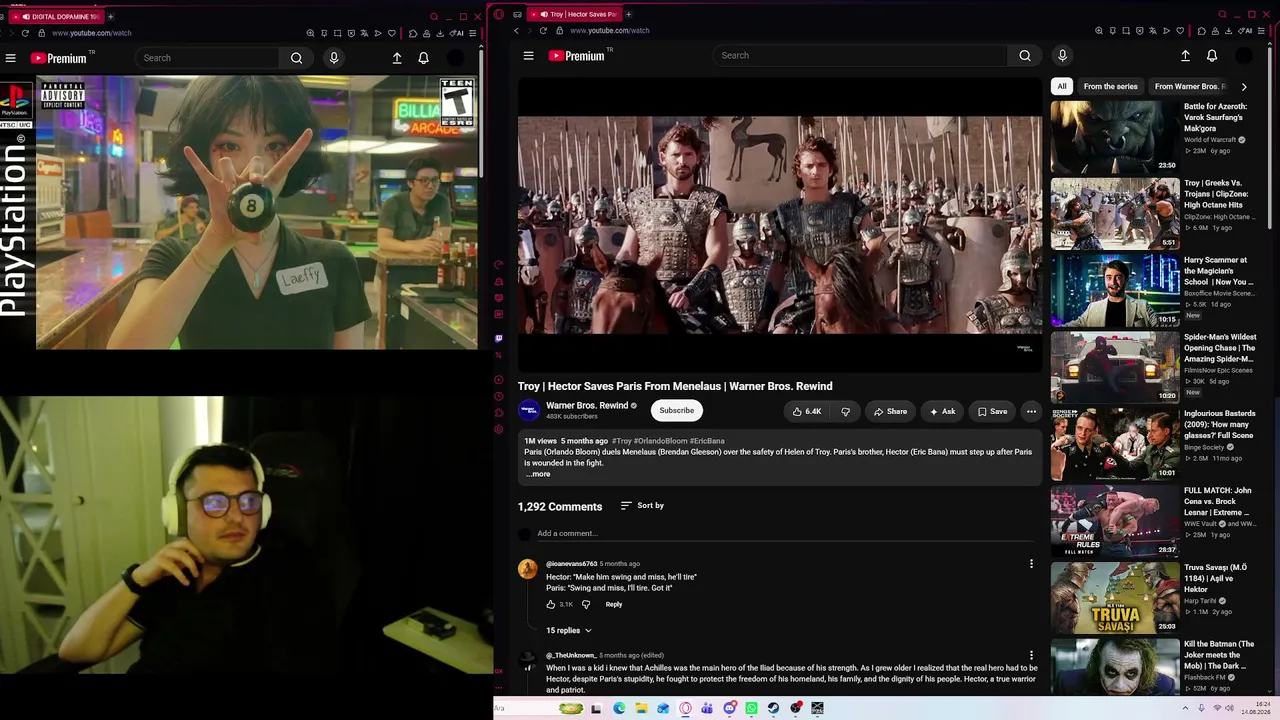Click the Add a comment field
Image resolution: width=1280 pixels, height=720 pixels.
pyautogui.click(x=788, y=534)
